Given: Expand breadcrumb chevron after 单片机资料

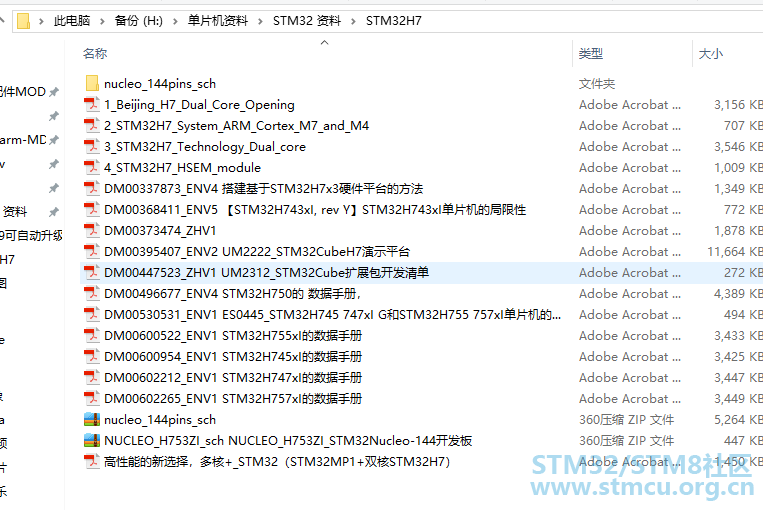Looking at the screenshot, I should pyautogui.click(x=260, y=21).
